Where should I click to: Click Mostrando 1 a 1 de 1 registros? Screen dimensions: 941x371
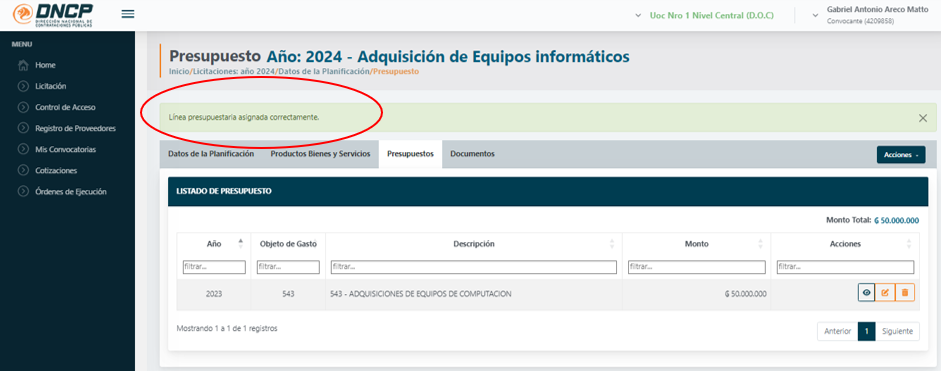(227, 328)
